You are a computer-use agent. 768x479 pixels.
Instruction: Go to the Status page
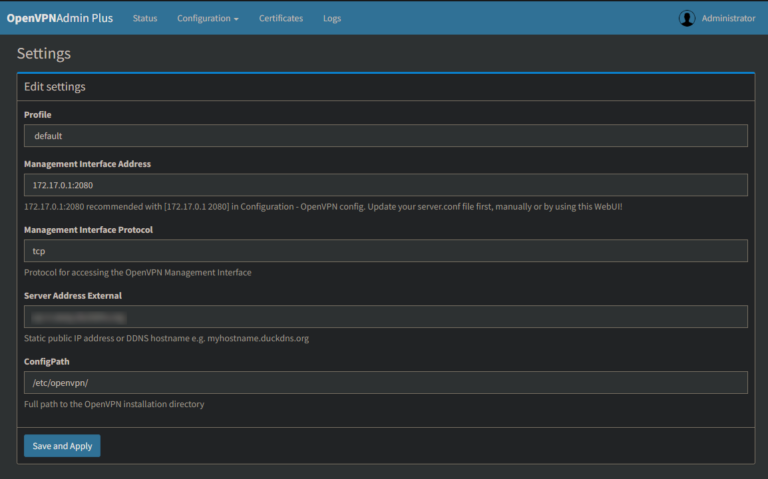tap(145, 18)
